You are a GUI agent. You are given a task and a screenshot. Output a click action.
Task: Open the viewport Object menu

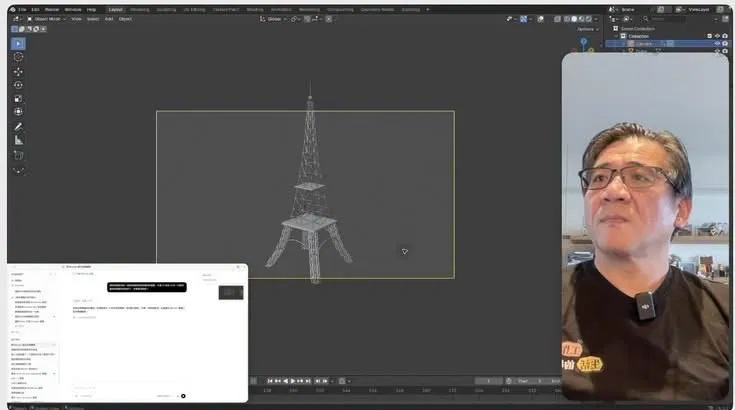point(125,19)
